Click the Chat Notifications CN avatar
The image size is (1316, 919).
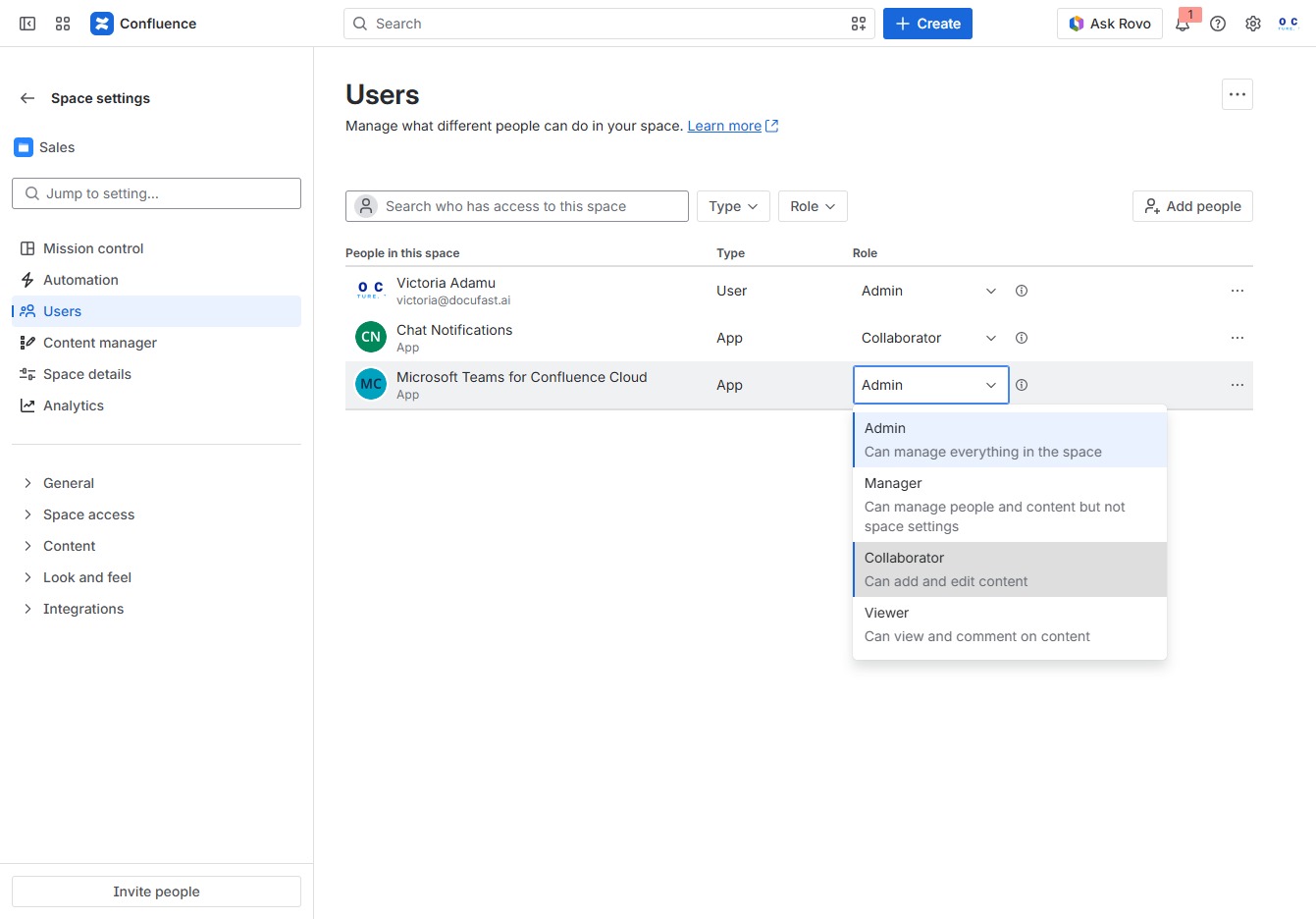(x=371, y=337)
